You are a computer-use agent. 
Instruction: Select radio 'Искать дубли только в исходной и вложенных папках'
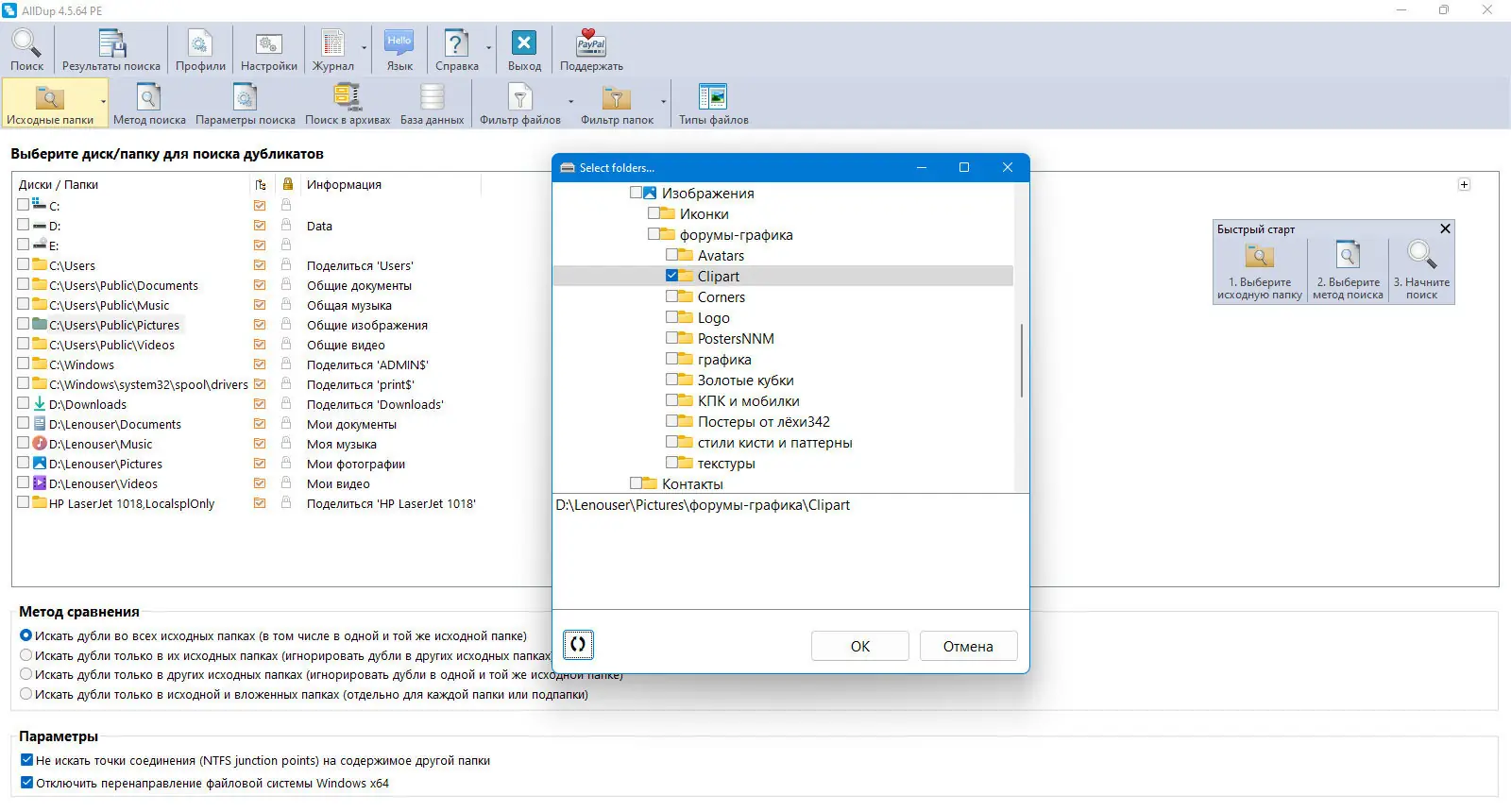tap(26, 694)
